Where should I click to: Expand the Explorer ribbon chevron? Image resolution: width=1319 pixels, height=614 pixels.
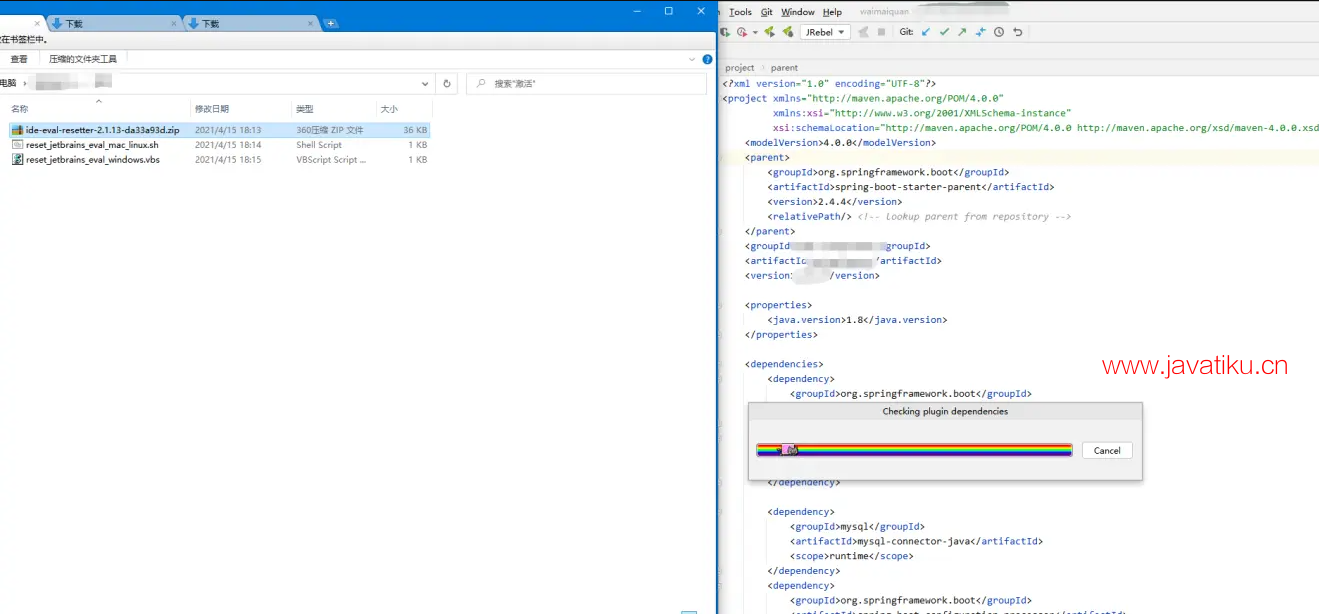point(691,59)
